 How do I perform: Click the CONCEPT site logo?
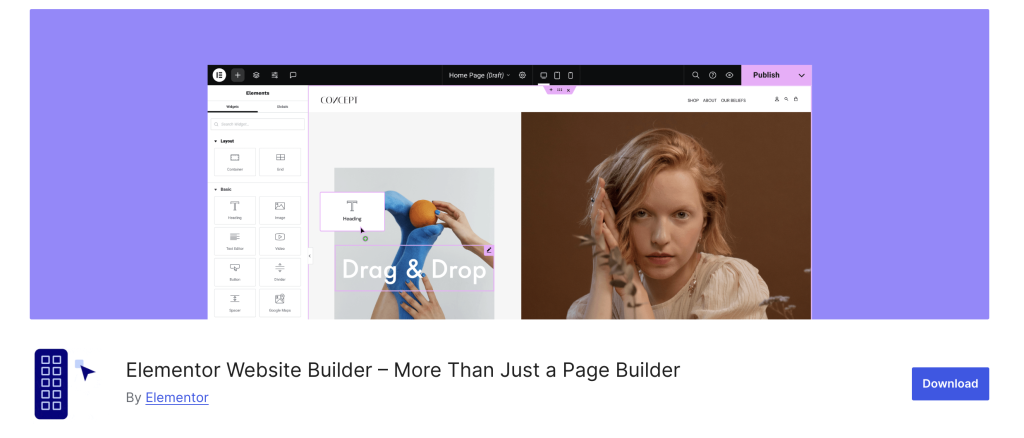pyautogui.click(x=339, y=100)
